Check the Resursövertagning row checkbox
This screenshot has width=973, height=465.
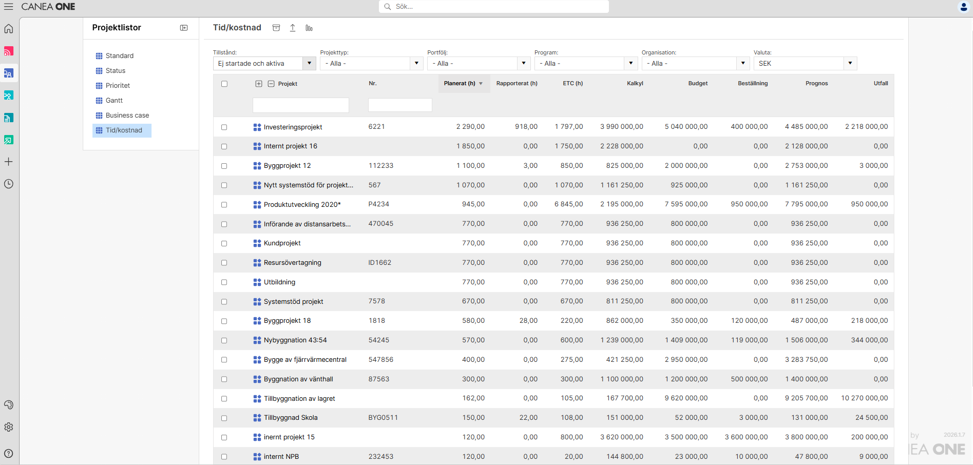point(224,263)
